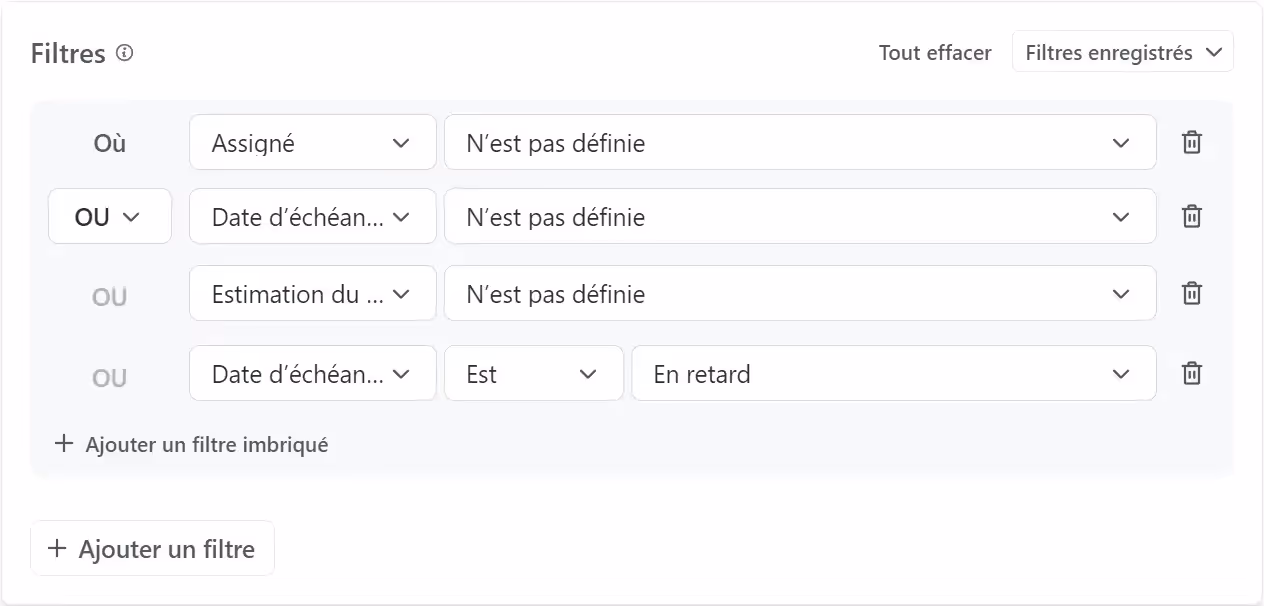Open the Date d'échéance dropdown in second row

click(312, 216)
